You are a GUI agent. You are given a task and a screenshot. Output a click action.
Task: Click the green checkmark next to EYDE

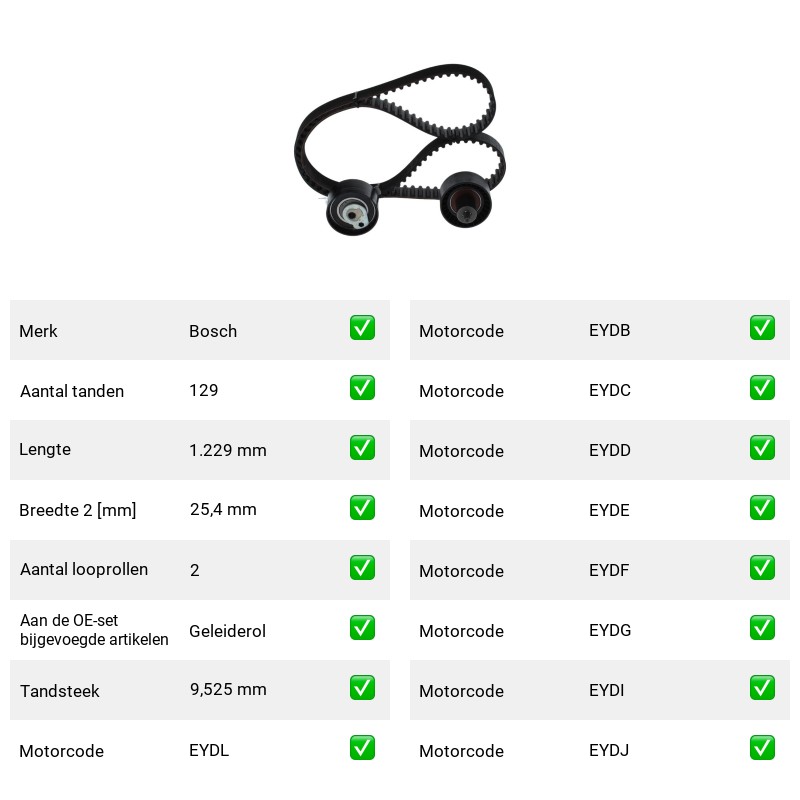(762, 508)
